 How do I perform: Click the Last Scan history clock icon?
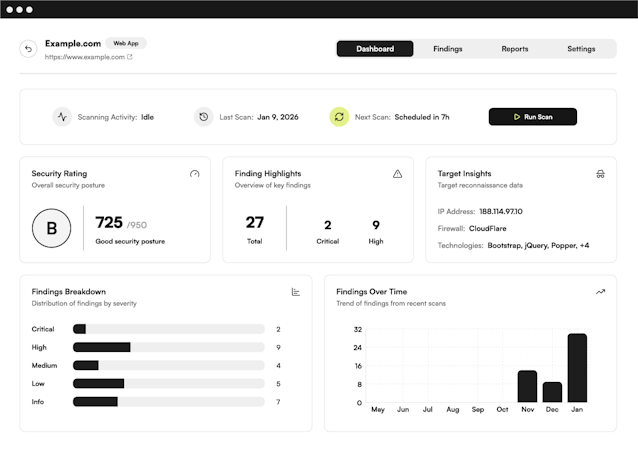(x=204, y=117)
